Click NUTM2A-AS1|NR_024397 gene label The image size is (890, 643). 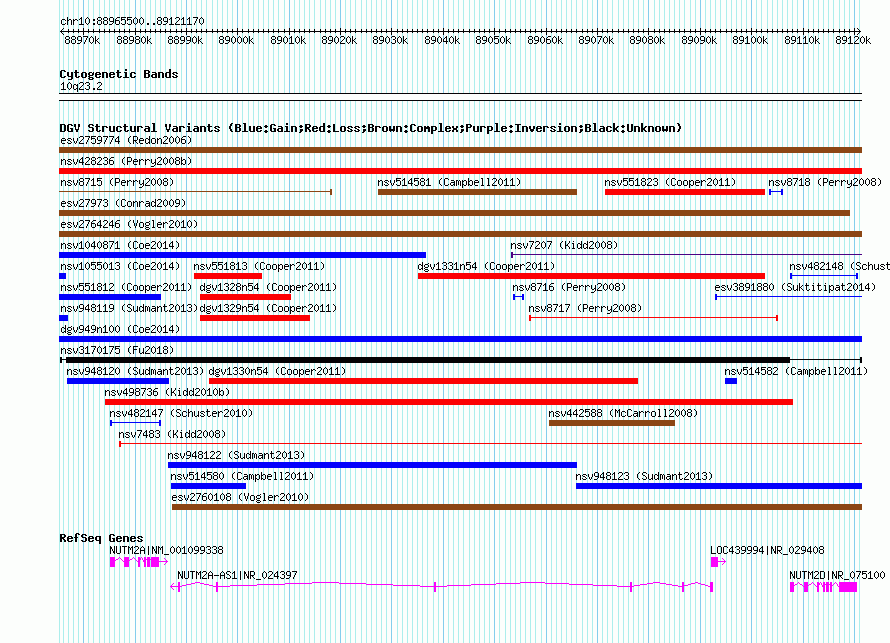point(237,575)
